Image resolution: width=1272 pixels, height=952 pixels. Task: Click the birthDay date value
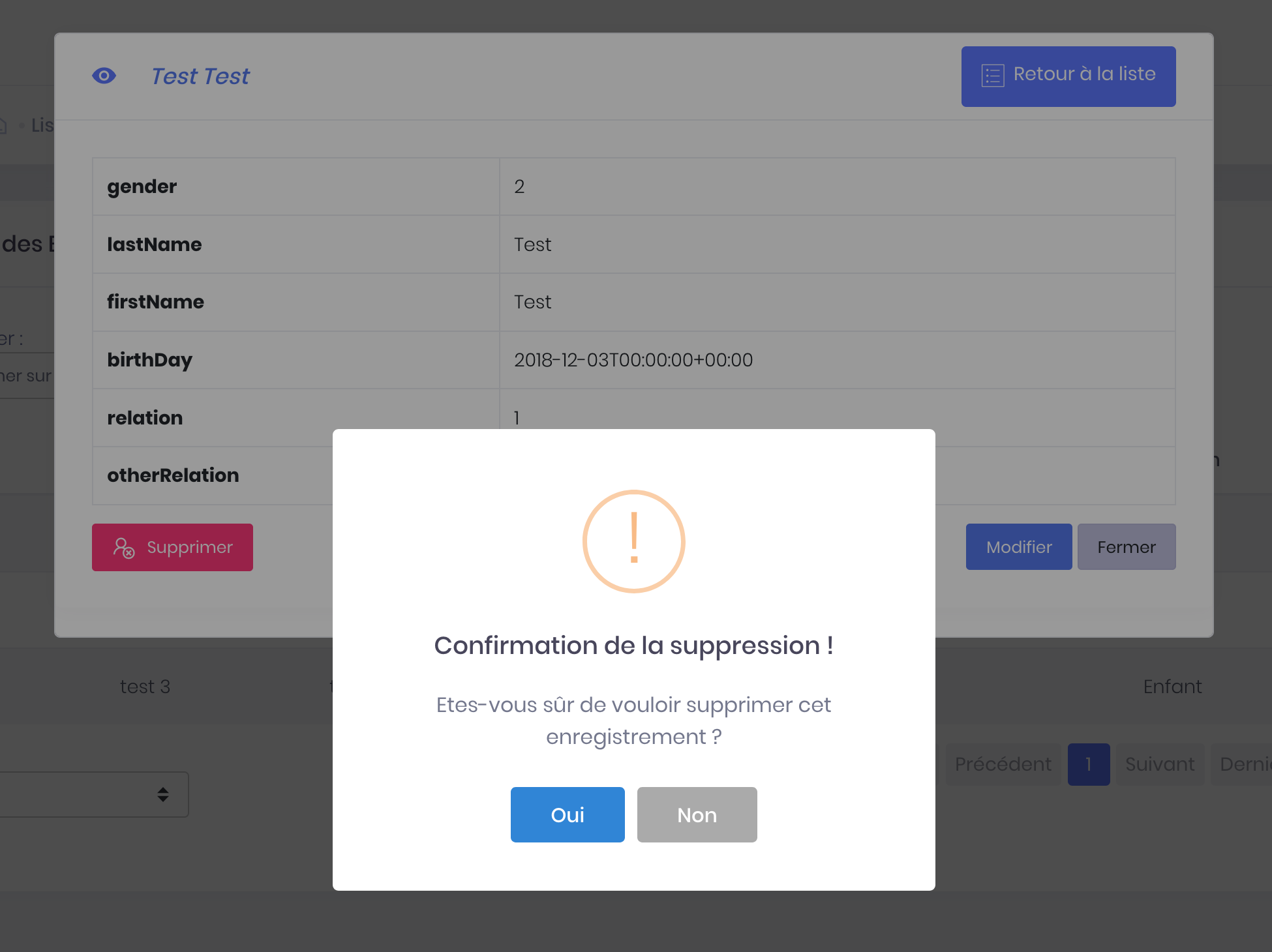coord(633,360)
